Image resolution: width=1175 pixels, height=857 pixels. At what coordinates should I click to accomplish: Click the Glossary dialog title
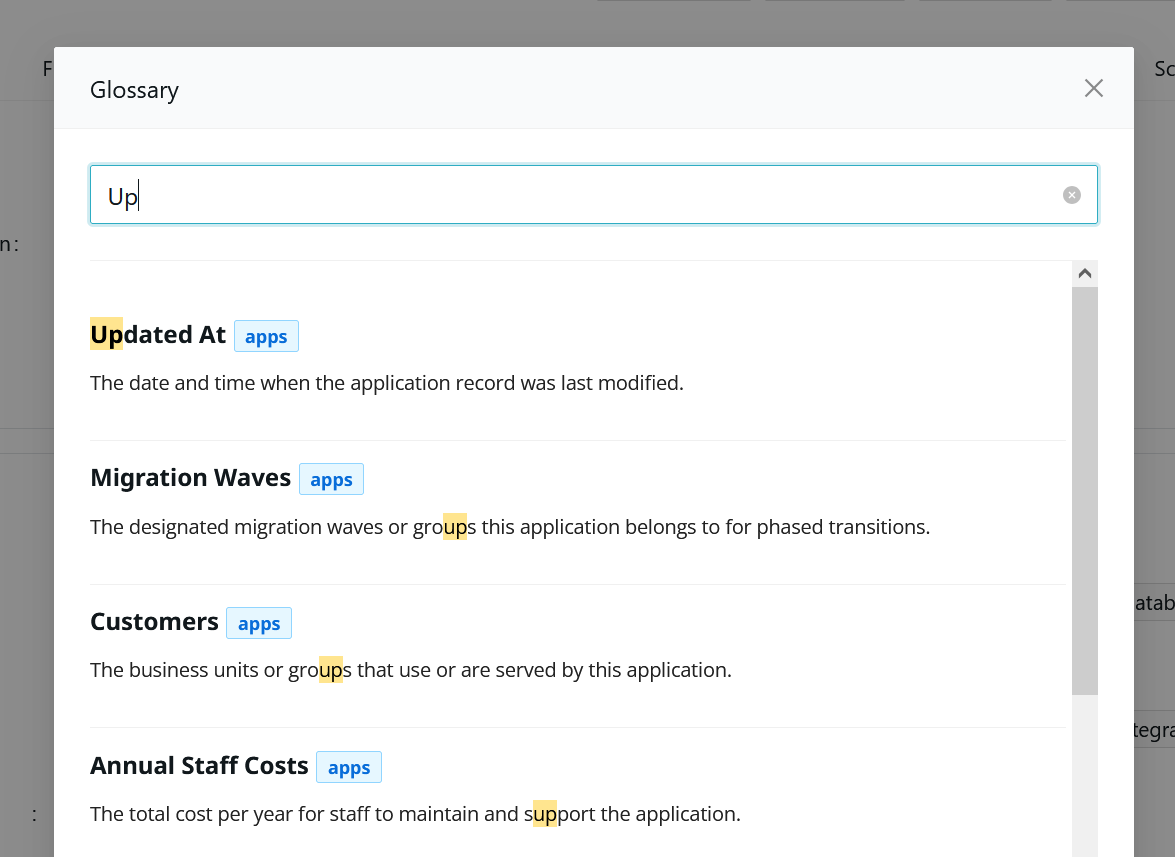point(134,90)
